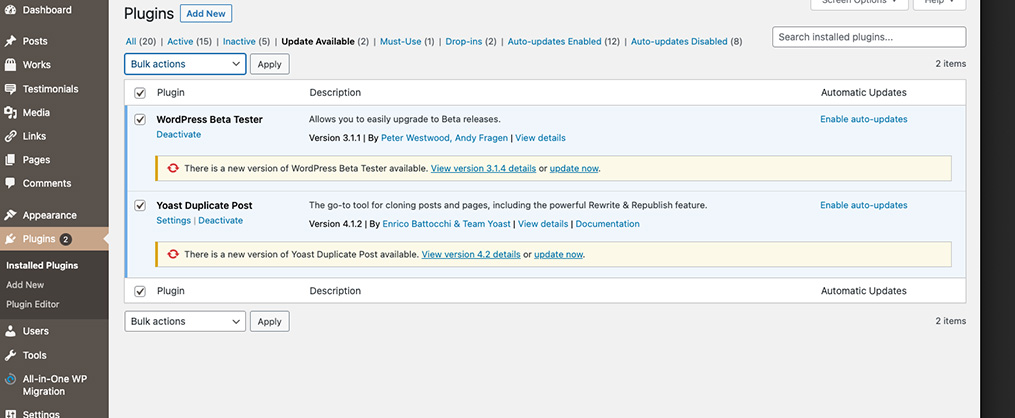Click update now for Yoast Duplicate Post
This screenshot has width=1015, height=418.
(559, 254)
